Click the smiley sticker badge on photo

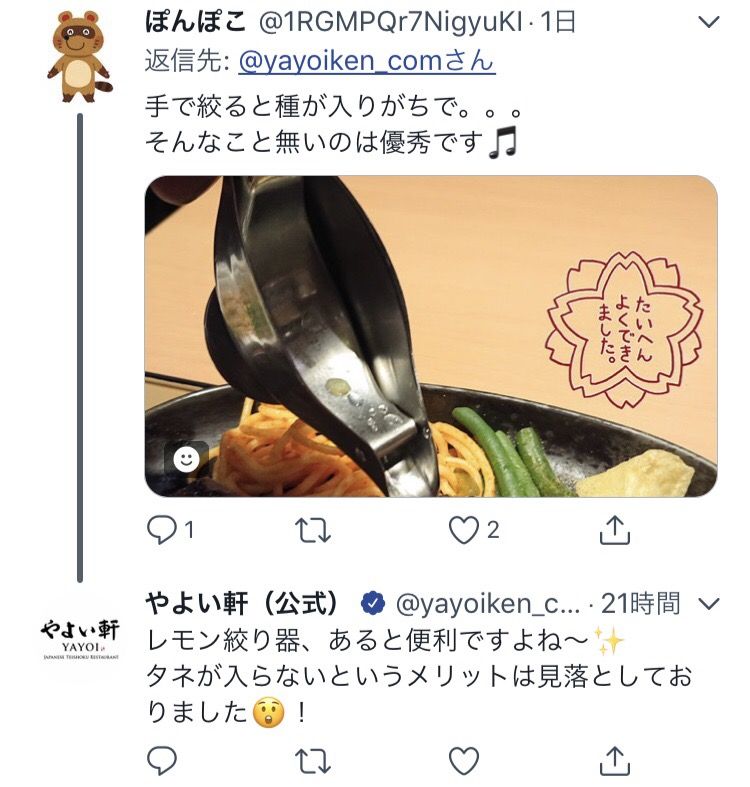[186, 459]
